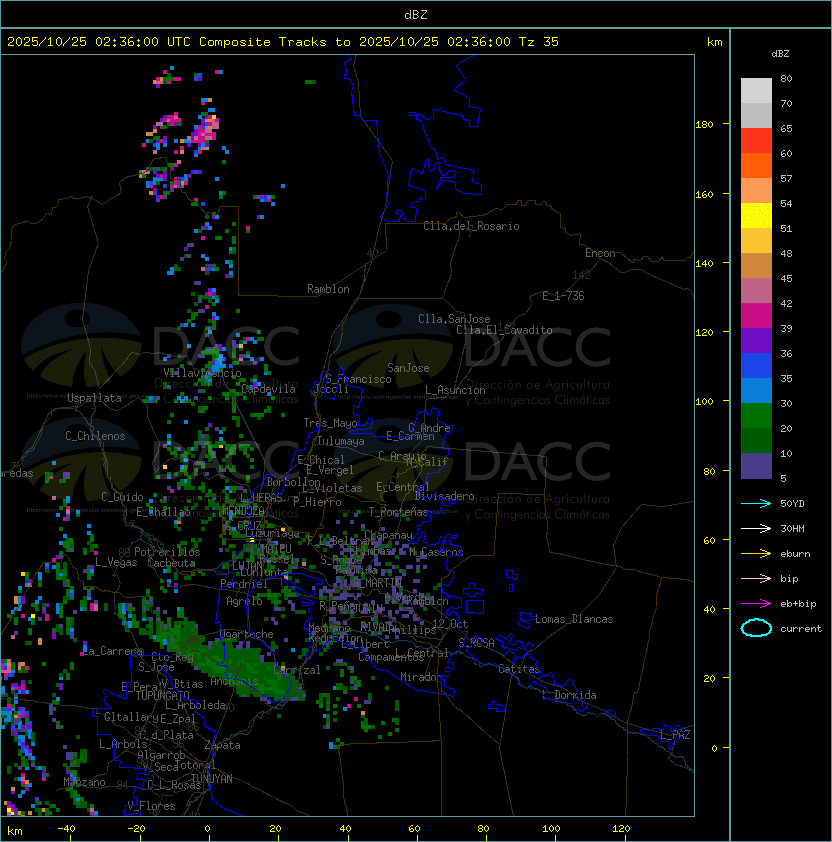Choose the slate purple 10 dBZ band

[756, 466]
